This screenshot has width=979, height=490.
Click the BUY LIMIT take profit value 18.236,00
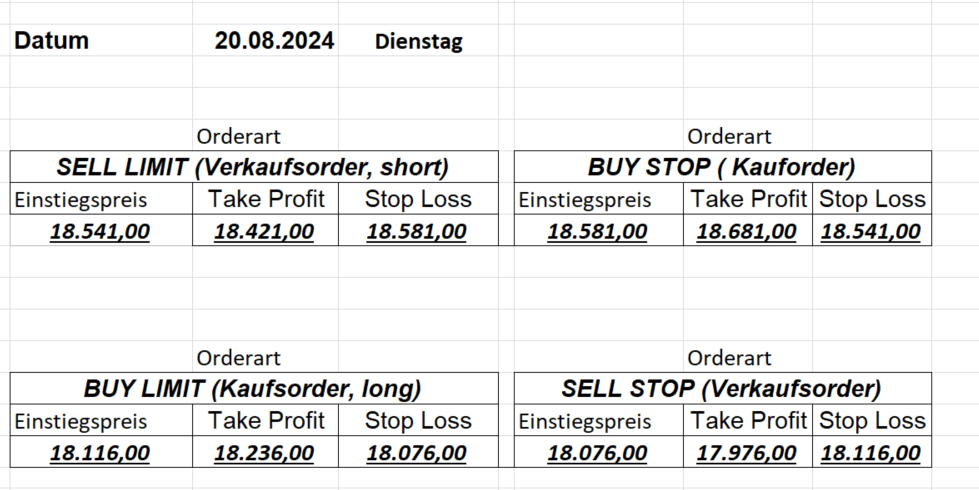pos(264,454)
